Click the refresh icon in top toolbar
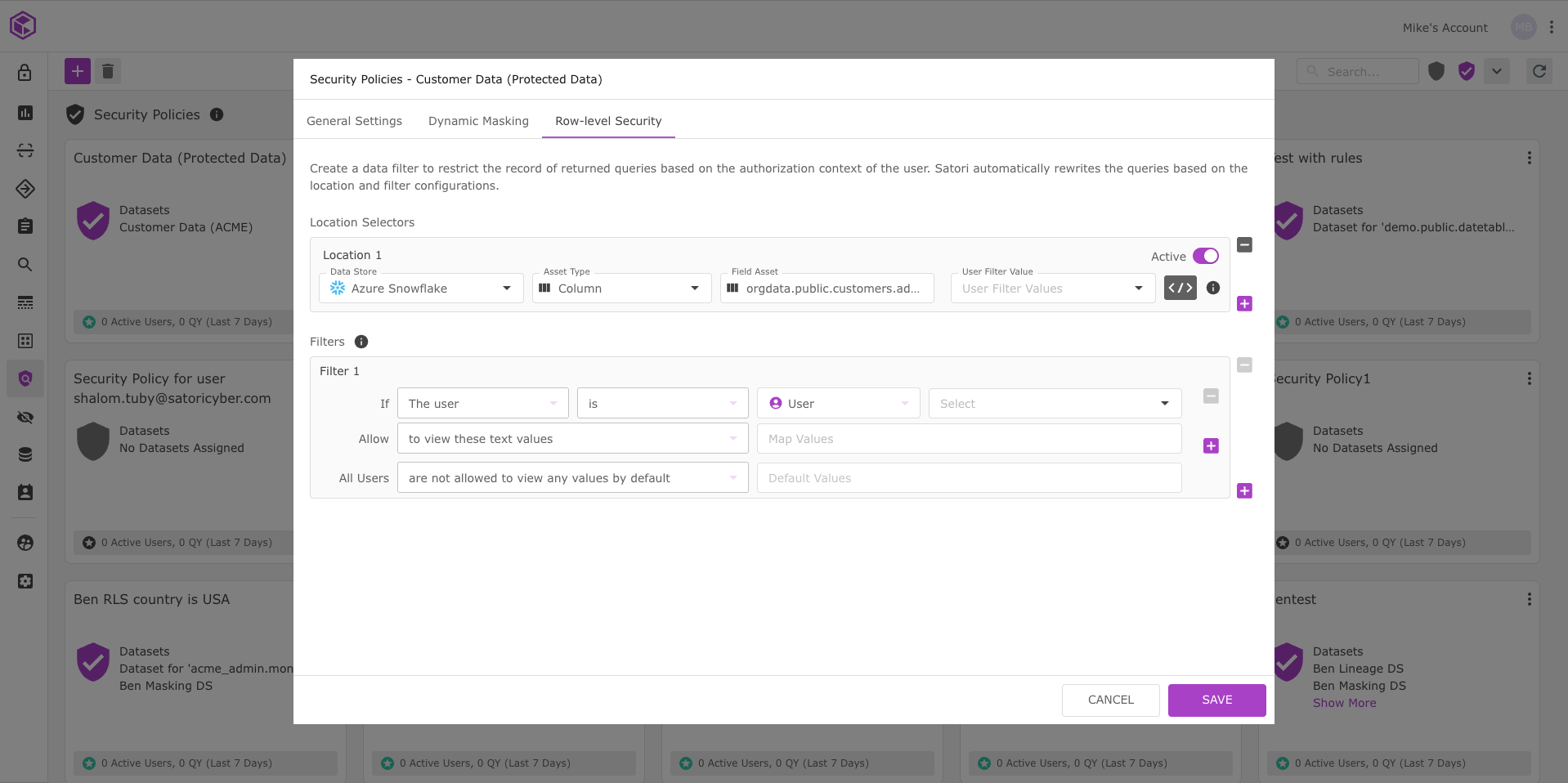Image resolution: width=1568 pixels, height=783 pixels. click(x=1539, y=71)
